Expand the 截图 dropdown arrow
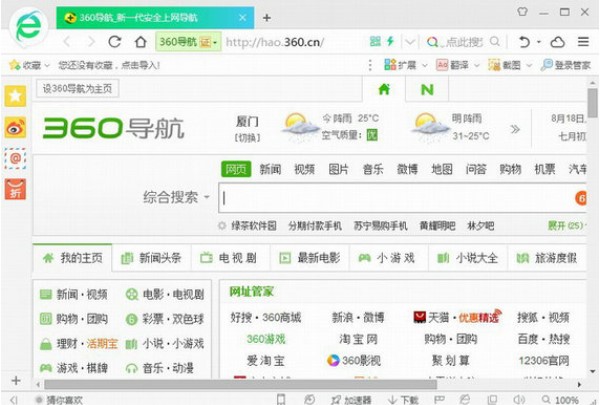Image resolution: width=600 pixels, height=405 pixels. coord(529,65)
